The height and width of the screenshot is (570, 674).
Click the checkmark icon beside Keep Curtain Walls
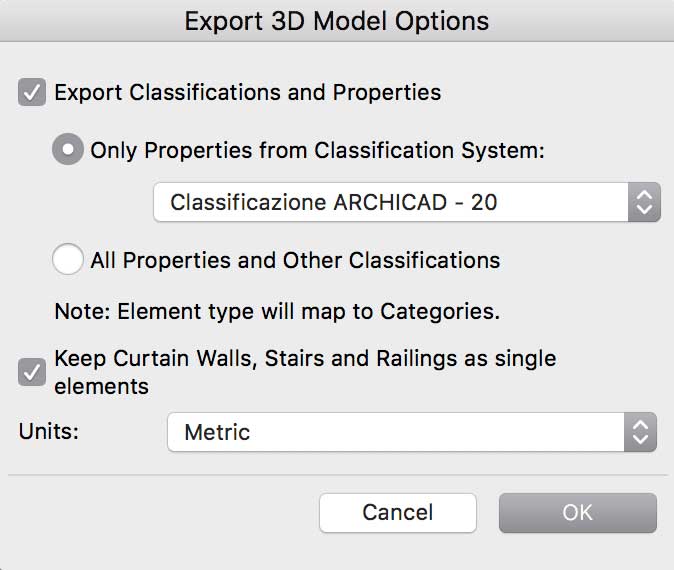tap(32, 372)
